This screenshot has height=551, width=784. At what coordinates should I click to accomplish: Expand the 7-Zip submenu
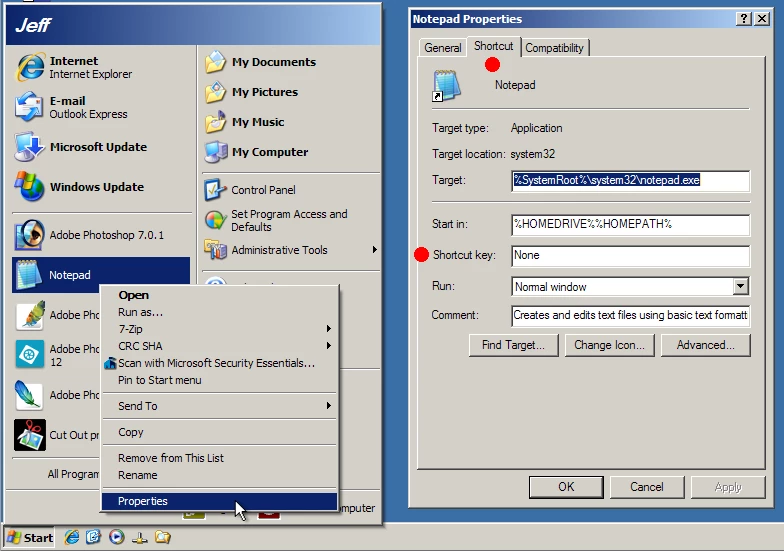click(328, 328)
